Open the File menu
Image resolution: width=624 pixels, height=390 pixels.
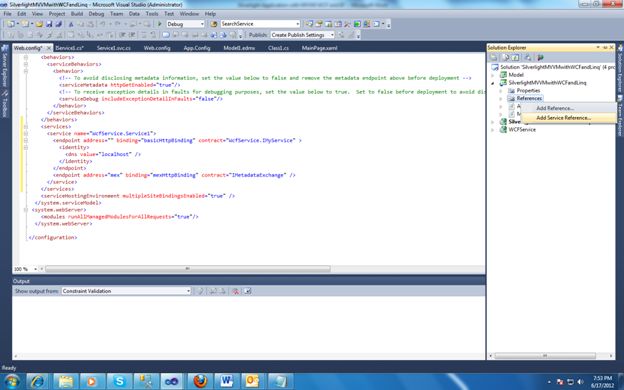[x=7, y=14]
